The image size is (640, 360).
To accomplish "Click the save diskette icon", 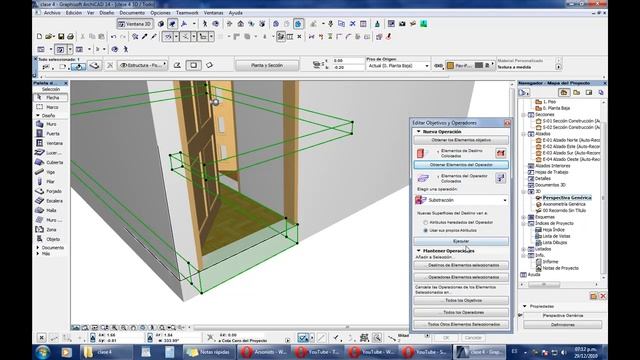I will [61, 36].
